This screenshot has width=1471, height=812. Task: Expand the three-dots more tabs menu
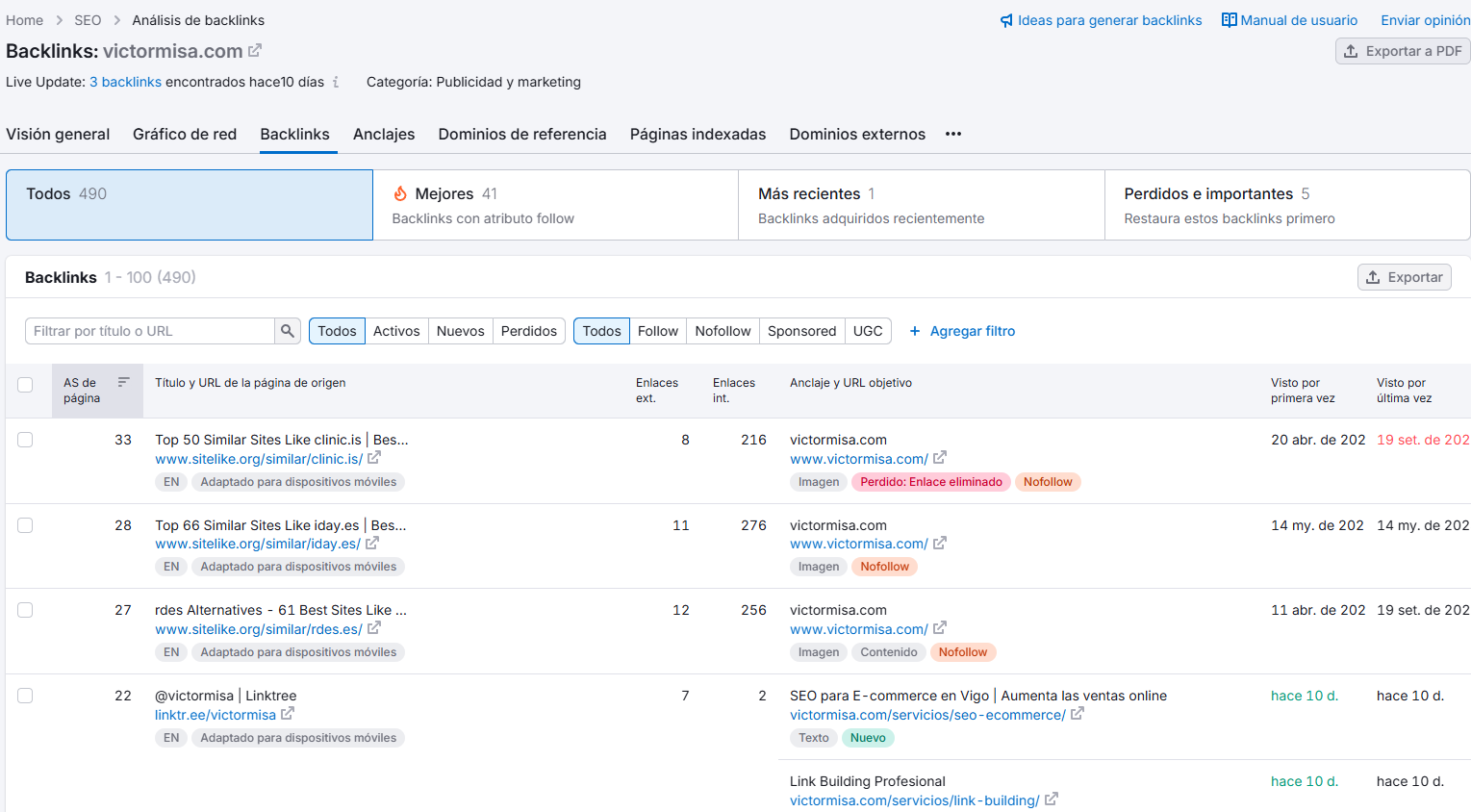[x=953, y=134]
